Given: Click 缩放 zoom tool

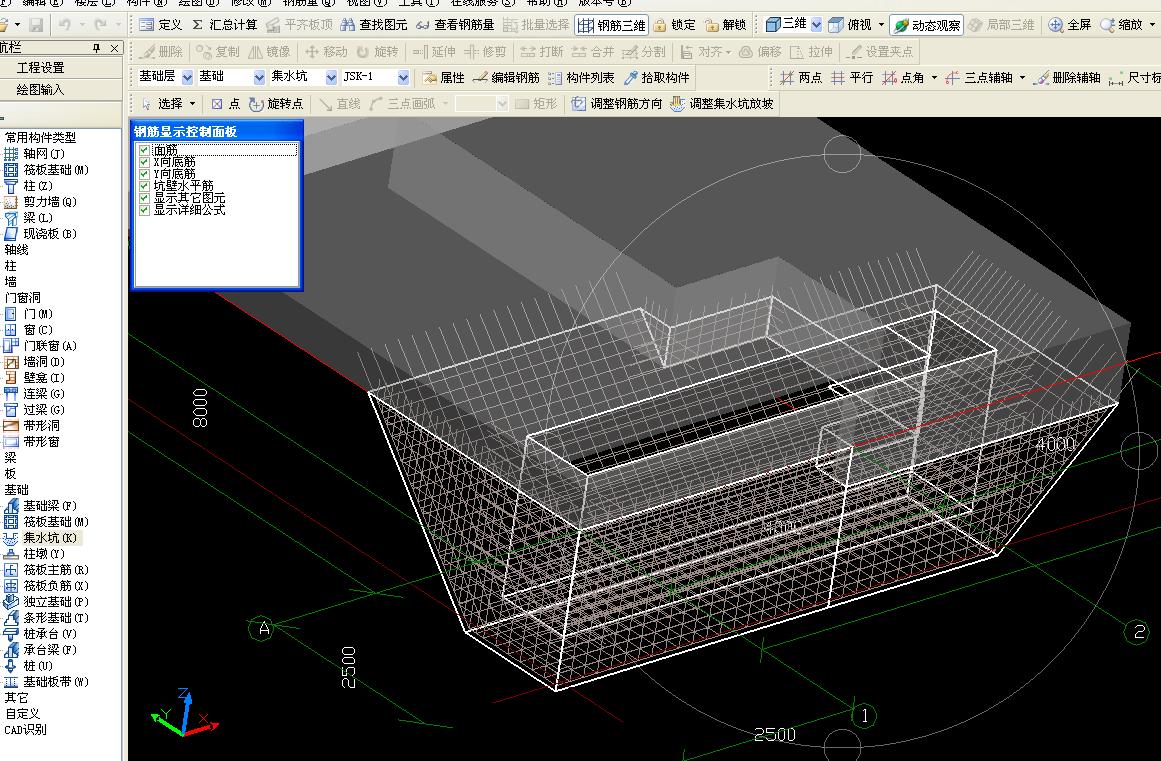Looking at the screenshot, I should (1122, 25).
